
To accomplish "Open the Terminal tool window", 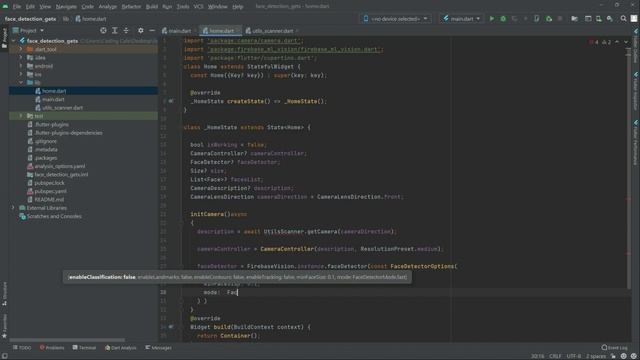I will coord(84,348).
